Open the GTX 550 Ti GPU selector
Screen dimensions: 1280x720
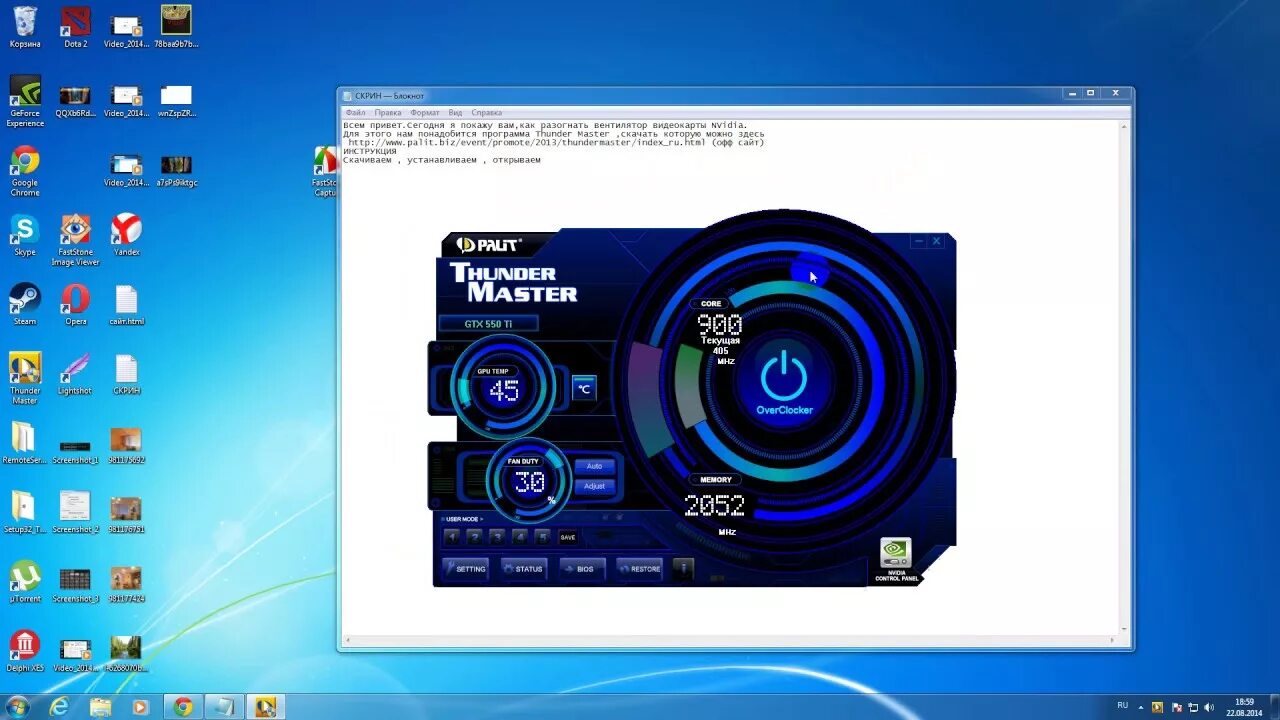coord(488,323)
